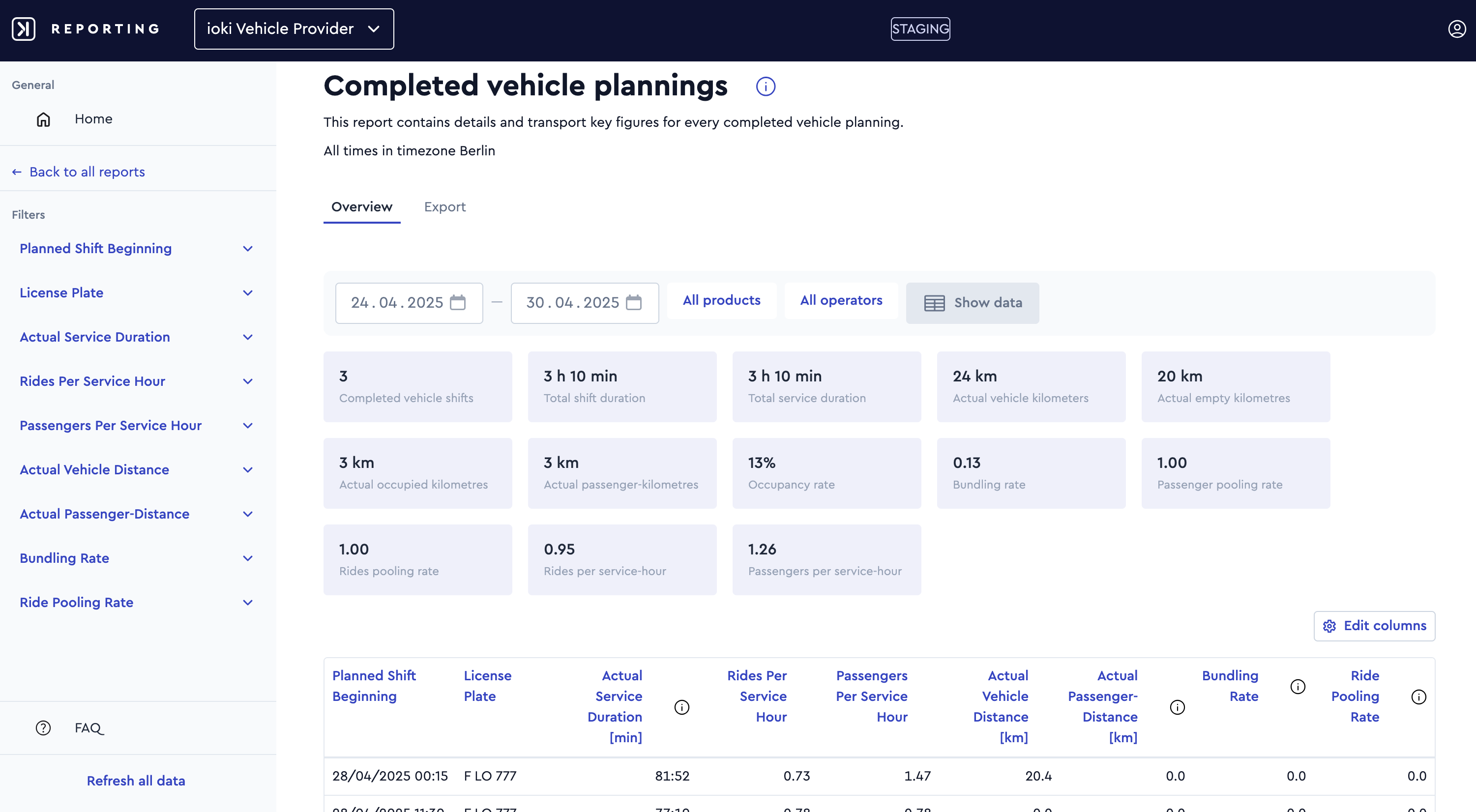Viewport: 1476px width, 812px height.
Task: Click the ioki Reporting logo icon
Action: (x=24, y=29)
